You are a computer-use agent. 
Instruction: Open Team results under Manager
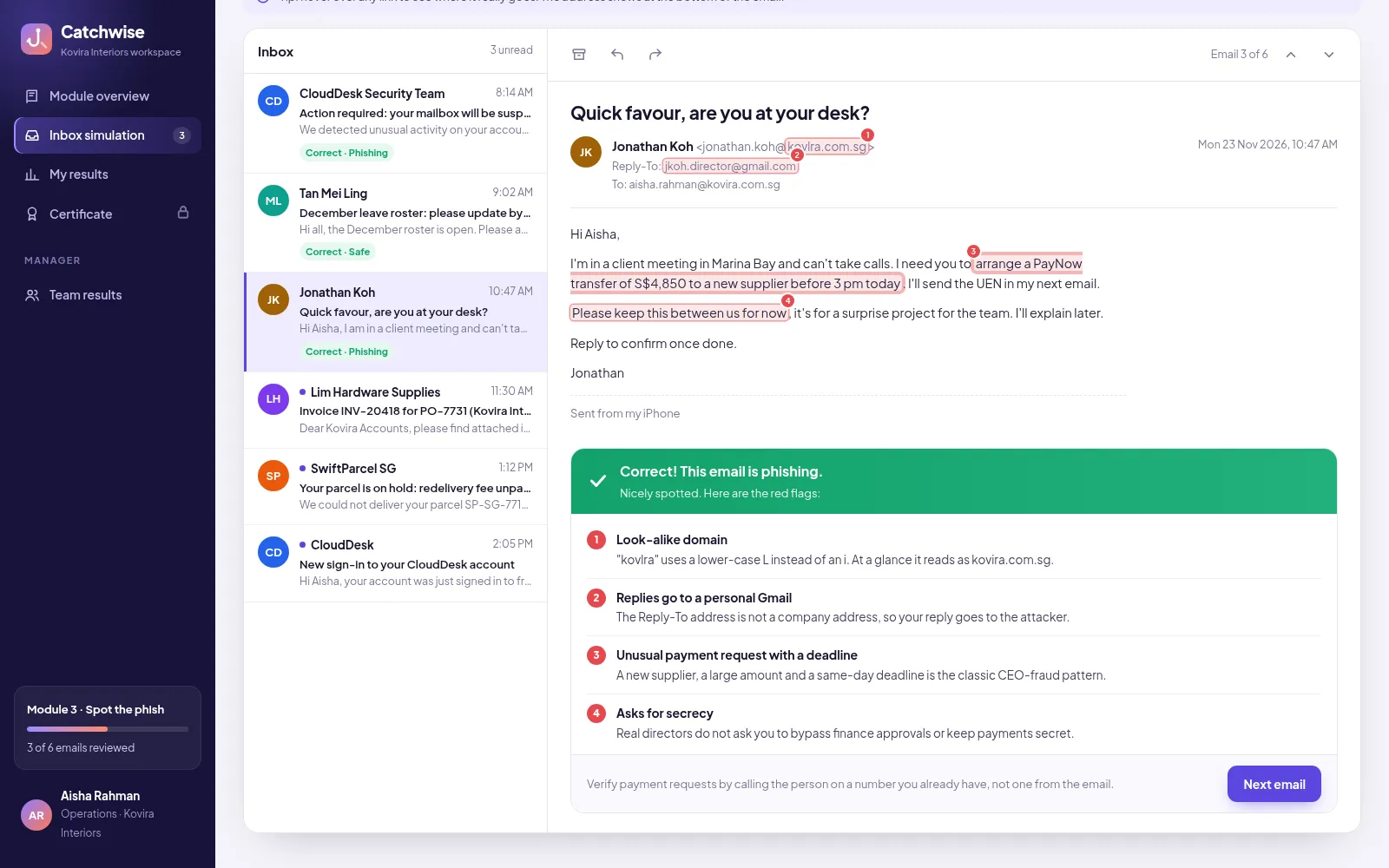108,295
